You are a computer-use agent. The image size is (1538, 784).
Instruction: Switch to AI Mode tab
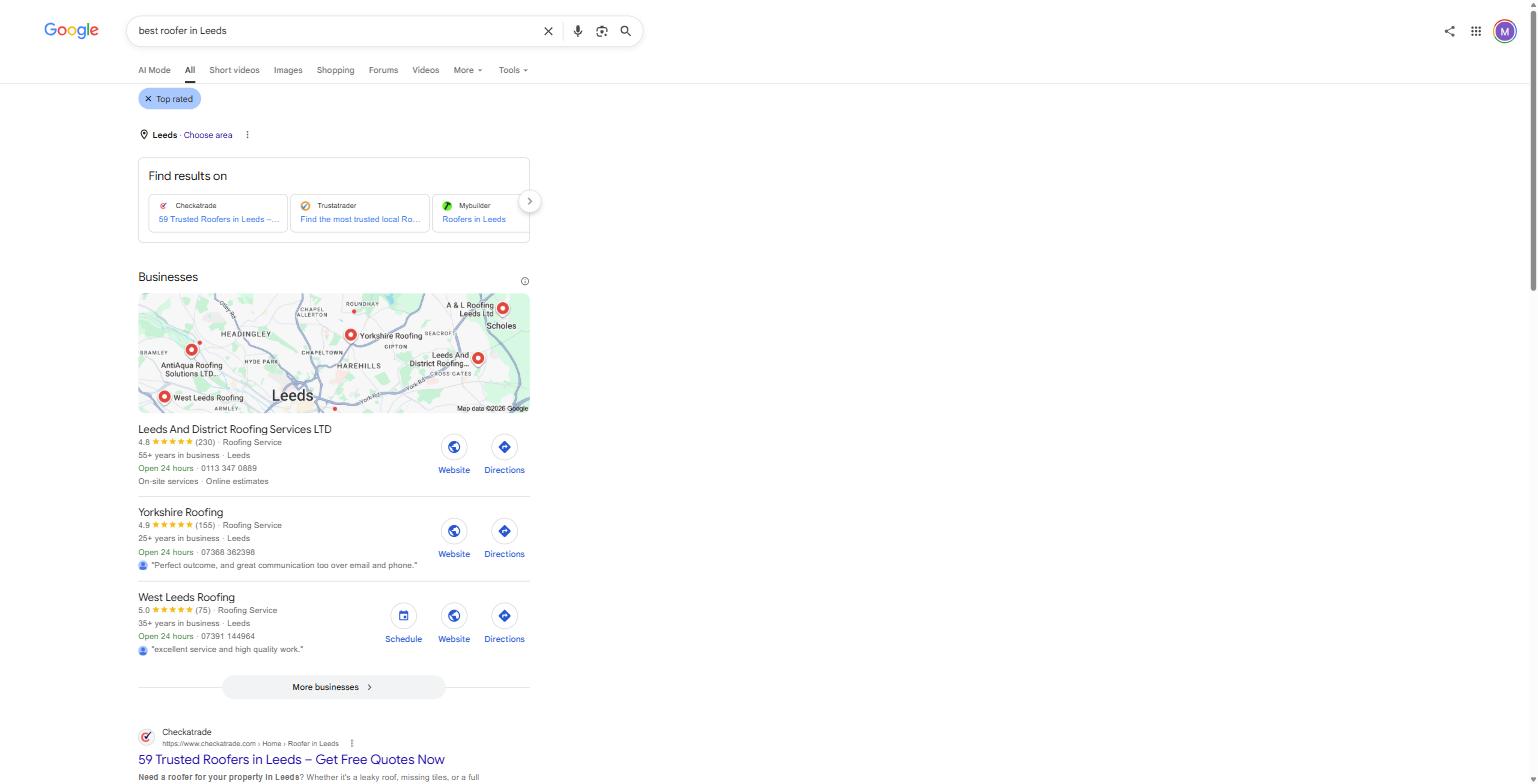154,70
